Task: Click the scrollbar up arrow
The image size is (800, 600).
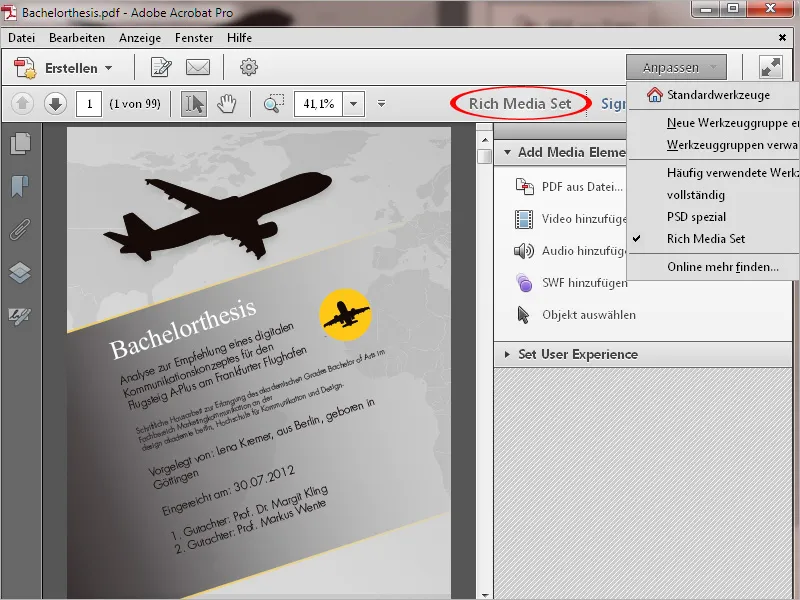Action: pyautogui.click(x=485, y=140)
